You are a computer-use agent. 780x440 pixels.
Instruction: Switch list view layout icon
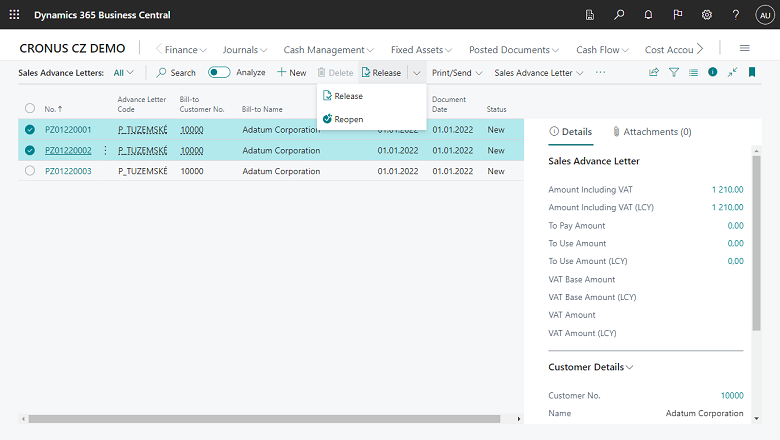coord(693,73)
